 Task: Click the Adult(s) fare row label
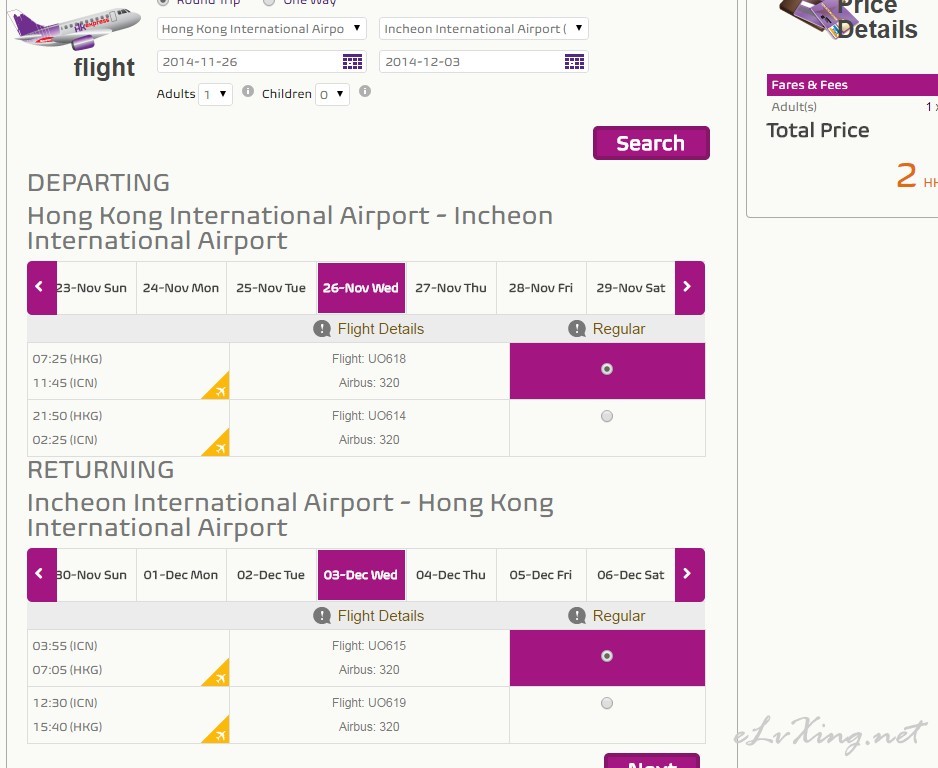pyautogui.click(x=794, y=107)
